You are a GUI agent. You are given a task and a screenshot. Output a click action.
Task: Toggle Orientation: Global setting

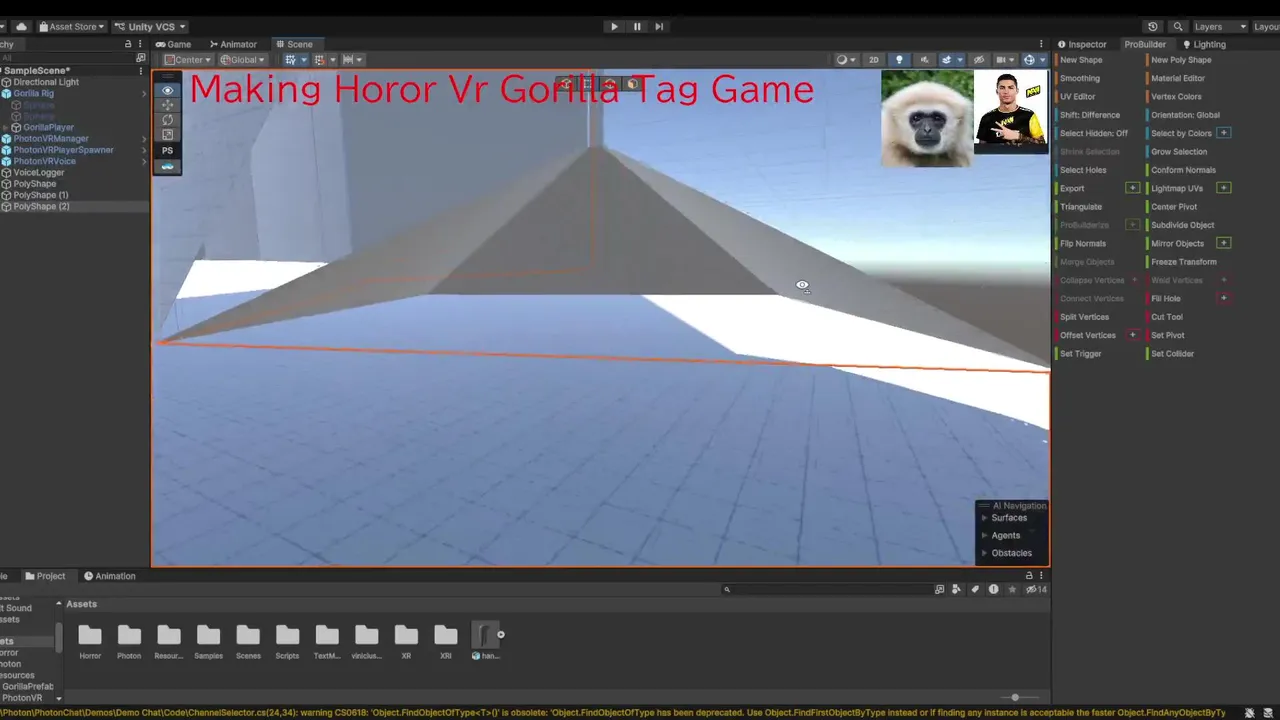click(x=1185, y=115)
